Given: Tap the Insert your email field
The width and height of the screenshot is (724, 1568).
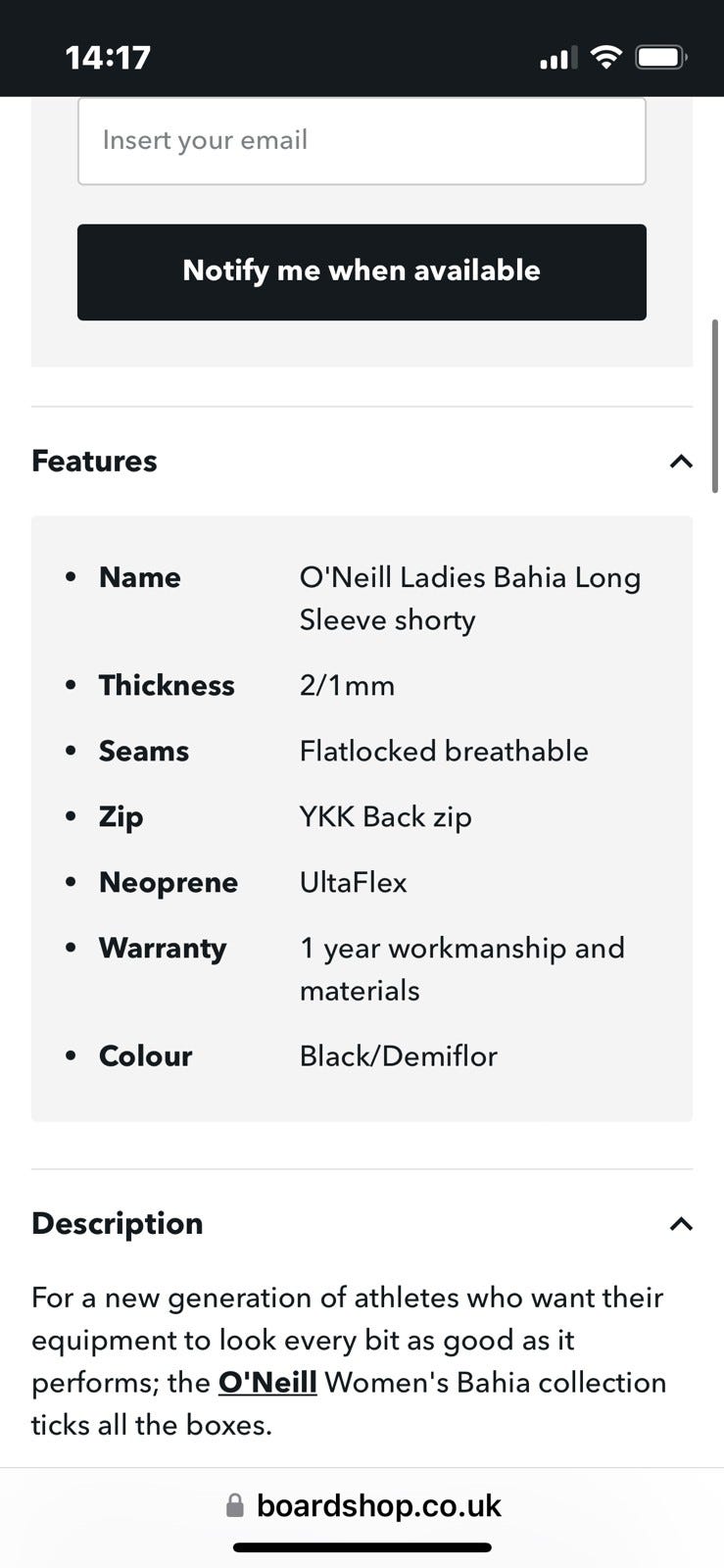Looking at the screenshot, I should pos(362,140).
